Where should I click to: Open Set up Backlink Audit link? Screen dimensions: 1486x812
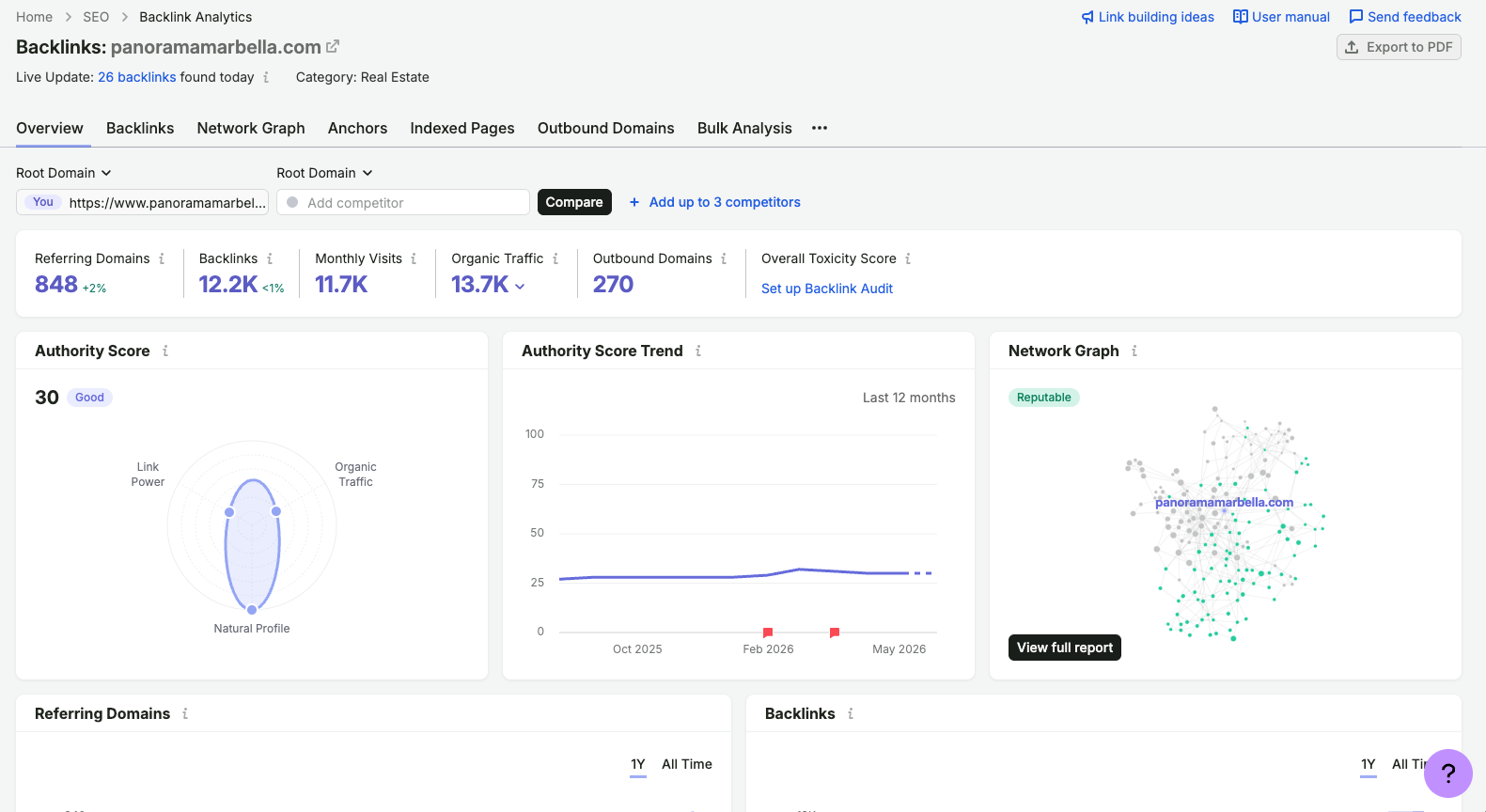[827, 289]
